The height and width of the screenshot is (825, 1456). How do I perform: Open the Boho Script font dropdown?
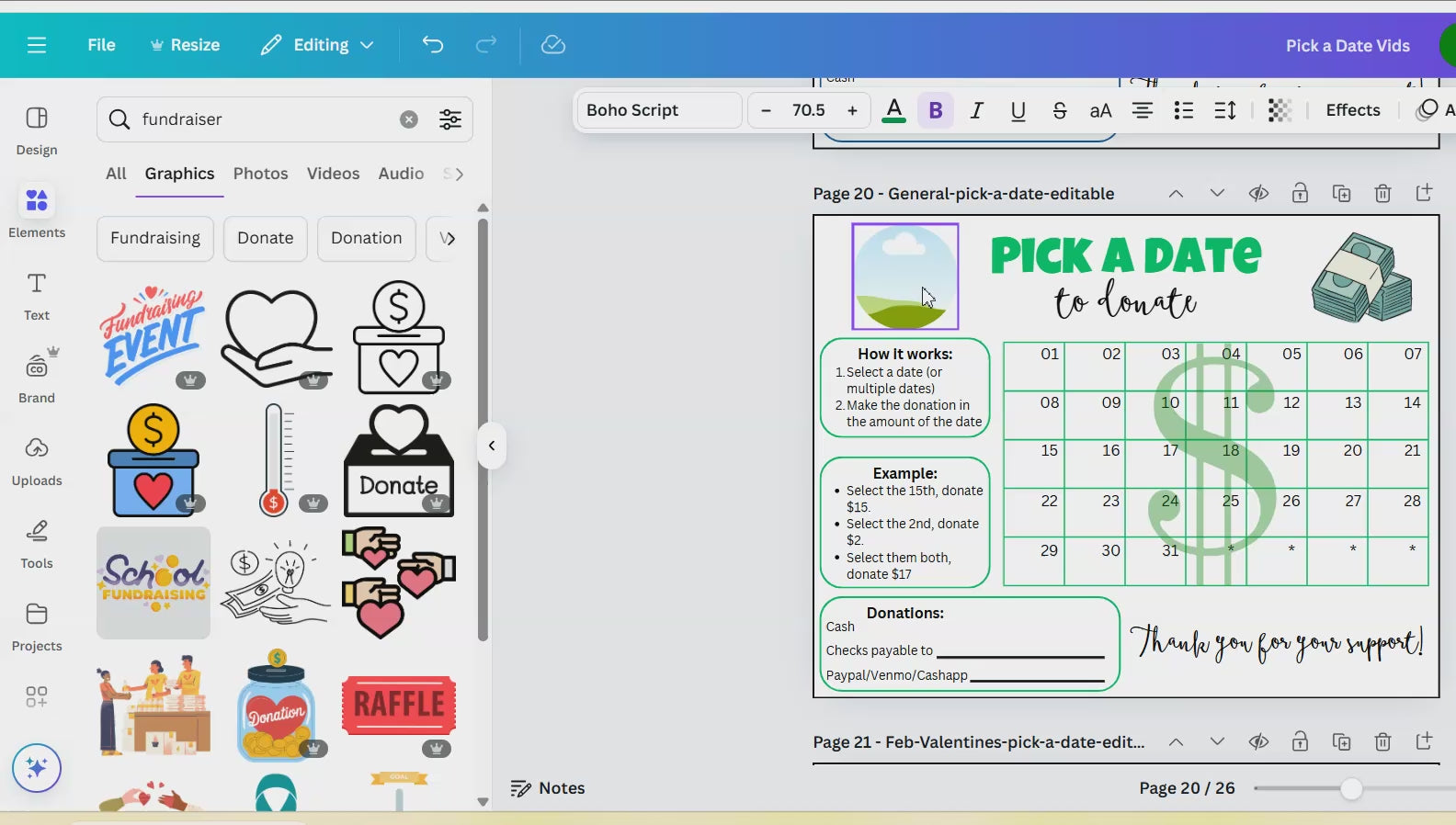[658, 110]
